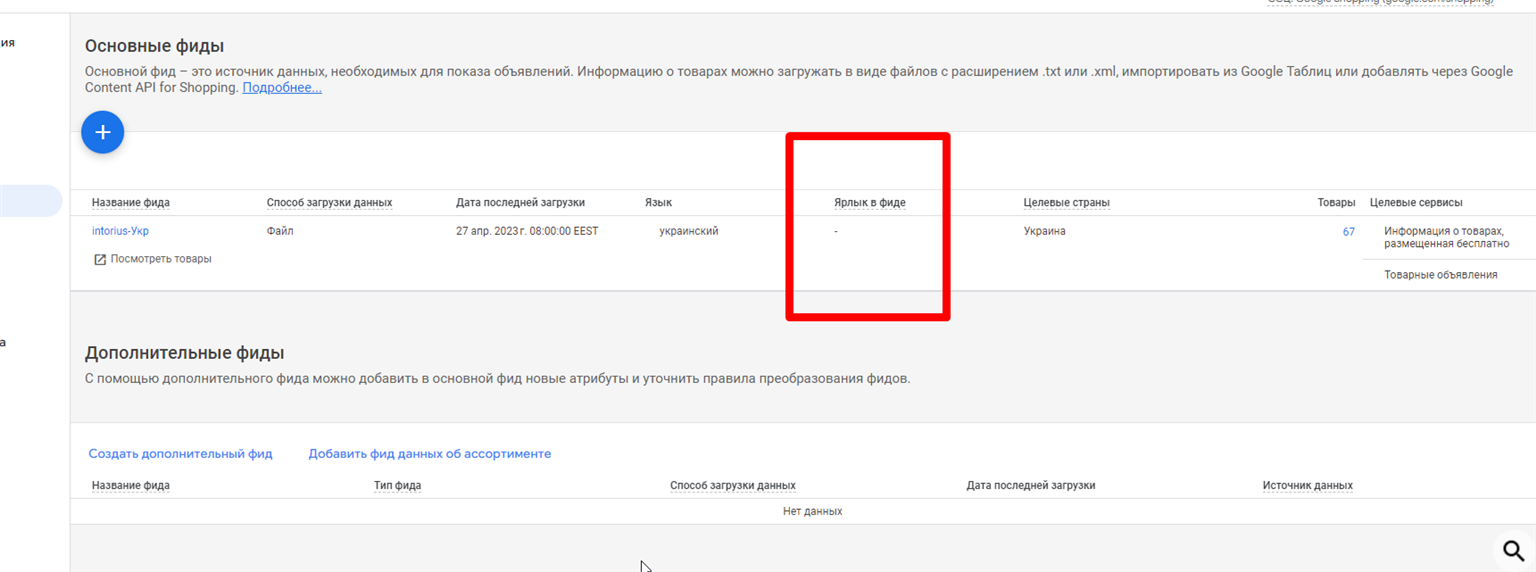Viewport: 1536px width, 572px height.
Task: Click Способ загрузки данных header in main feeds
Action: click(329, 203)
